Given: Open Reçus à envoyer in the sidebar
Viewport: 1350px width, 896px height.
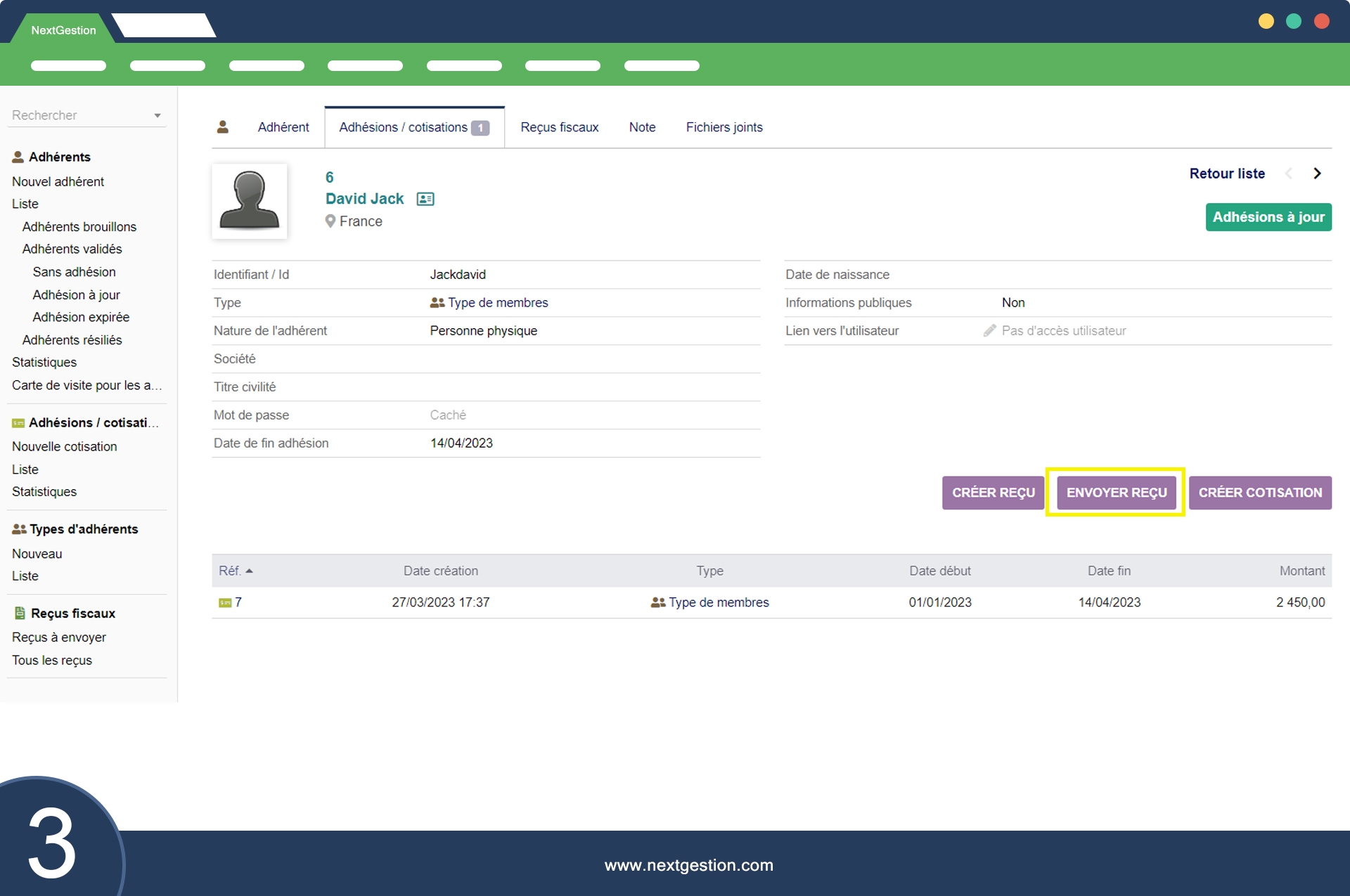Looking at the screenshot, I should pyautogui.click(x=59, y=637).
